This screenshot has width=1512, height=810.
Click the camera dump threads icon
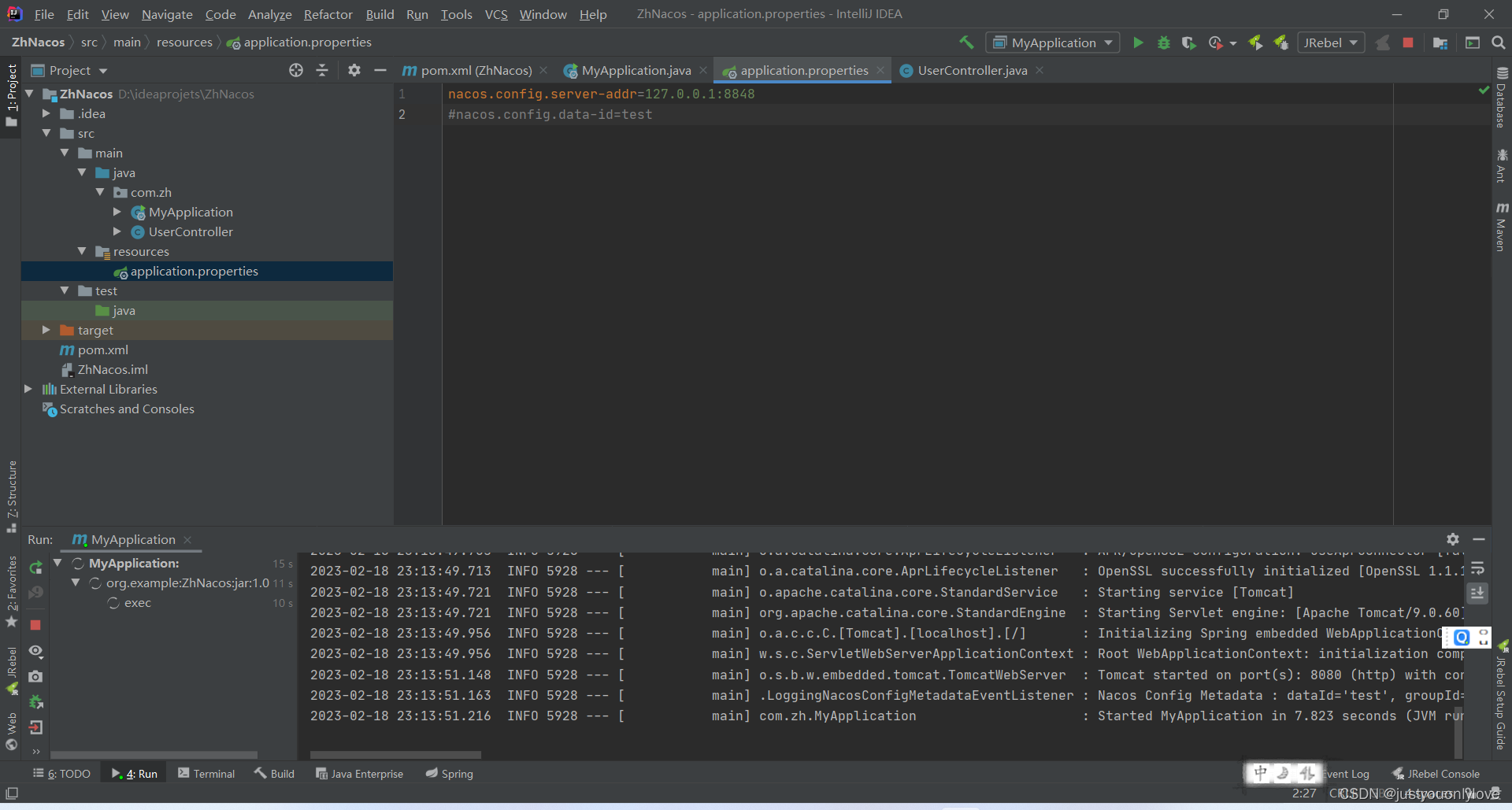(x=35, y=676)
